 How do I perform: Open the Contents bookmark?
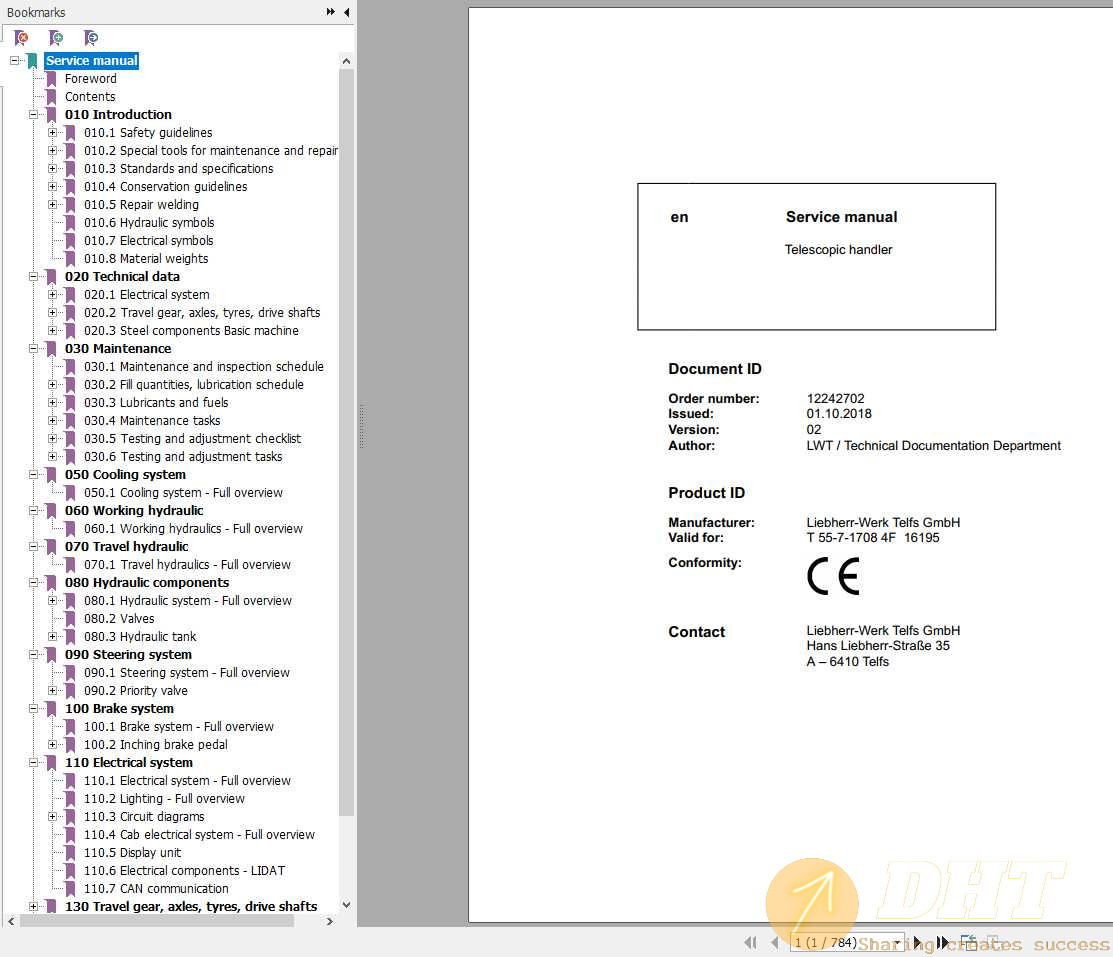click(x=89, y=97)
